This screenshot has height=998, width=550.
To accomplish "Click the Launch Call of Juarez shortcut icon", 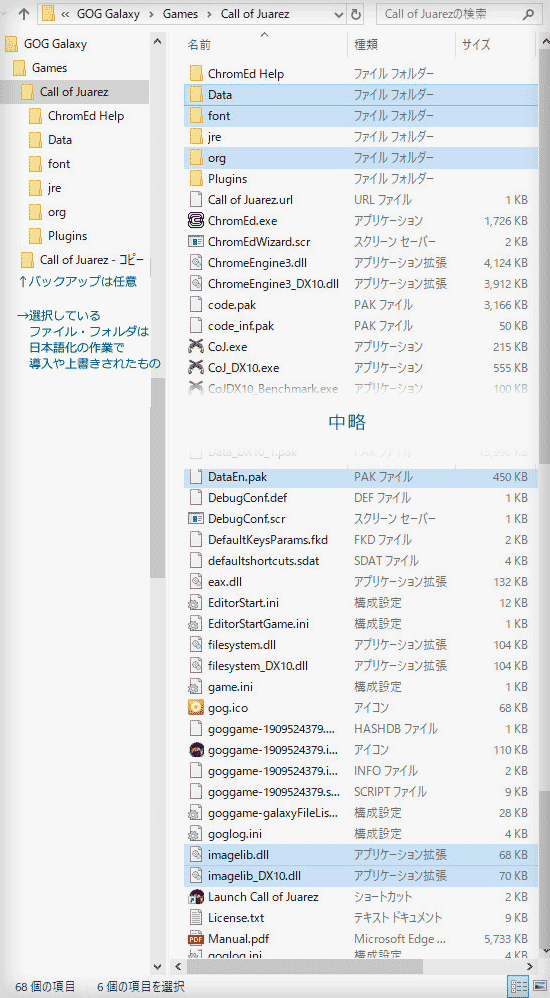I will click(x=196, y=897).
